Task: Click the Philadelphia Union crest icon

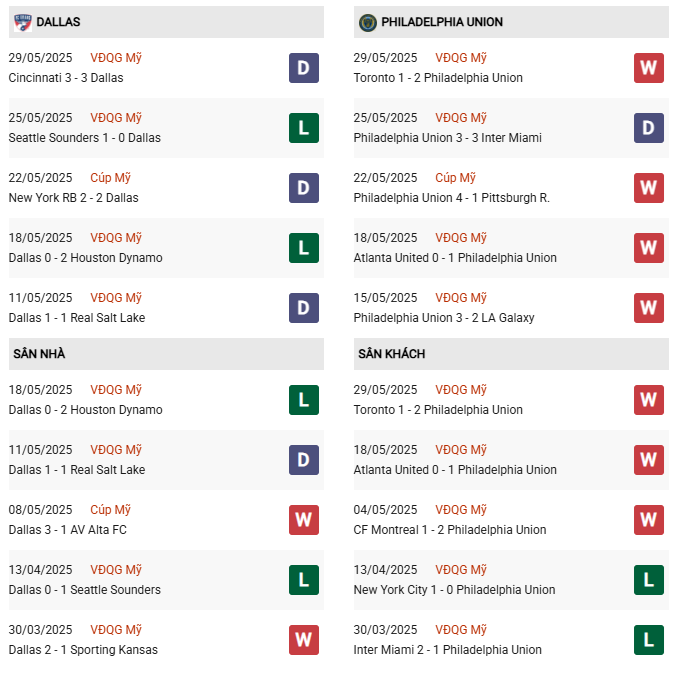Action: [x=368, y=22]
